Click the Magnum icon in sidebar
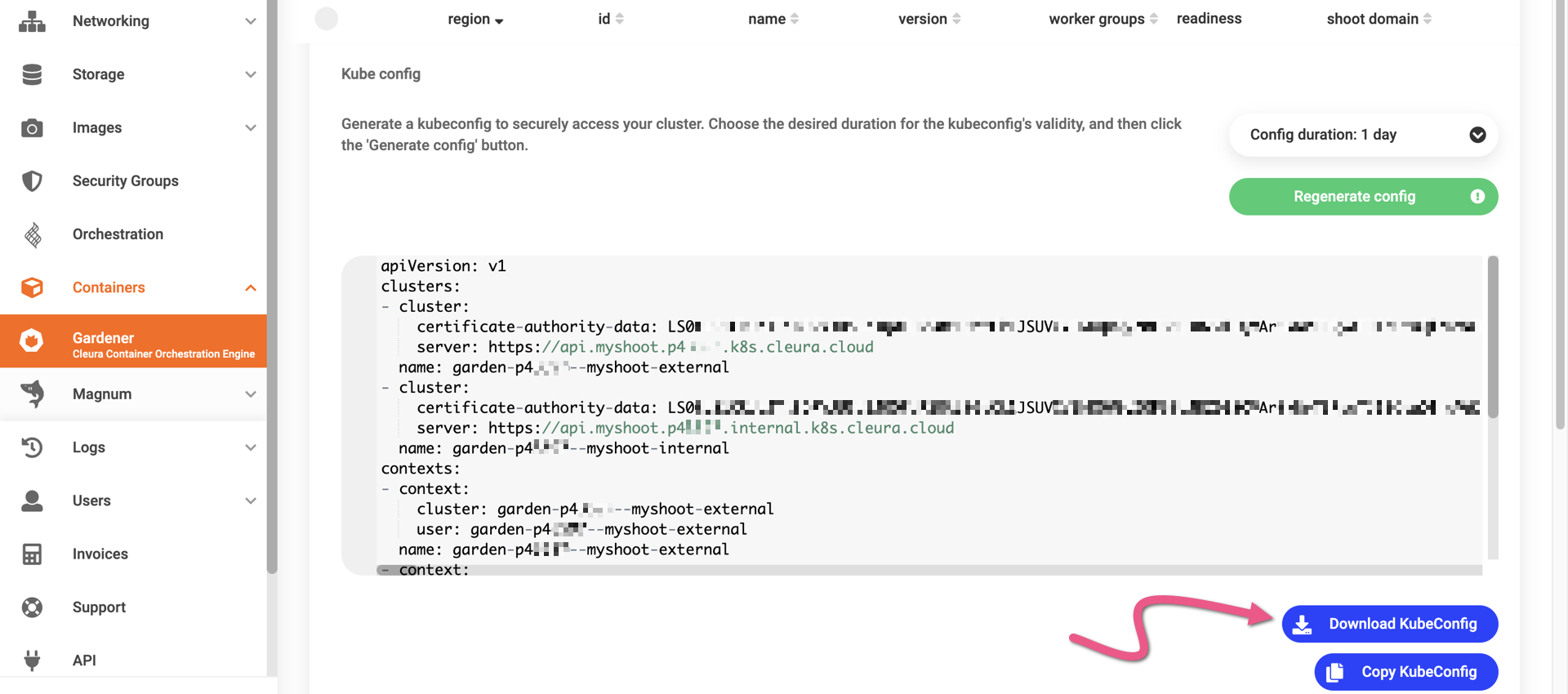 [x=32, y=394]
